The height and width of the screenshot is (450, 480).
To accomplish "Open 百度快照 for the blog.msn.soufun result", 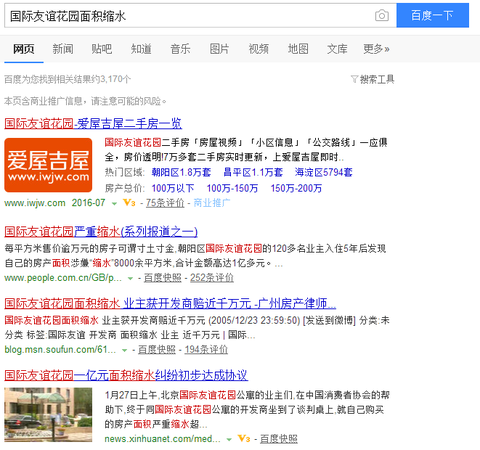I will point(157,349).
